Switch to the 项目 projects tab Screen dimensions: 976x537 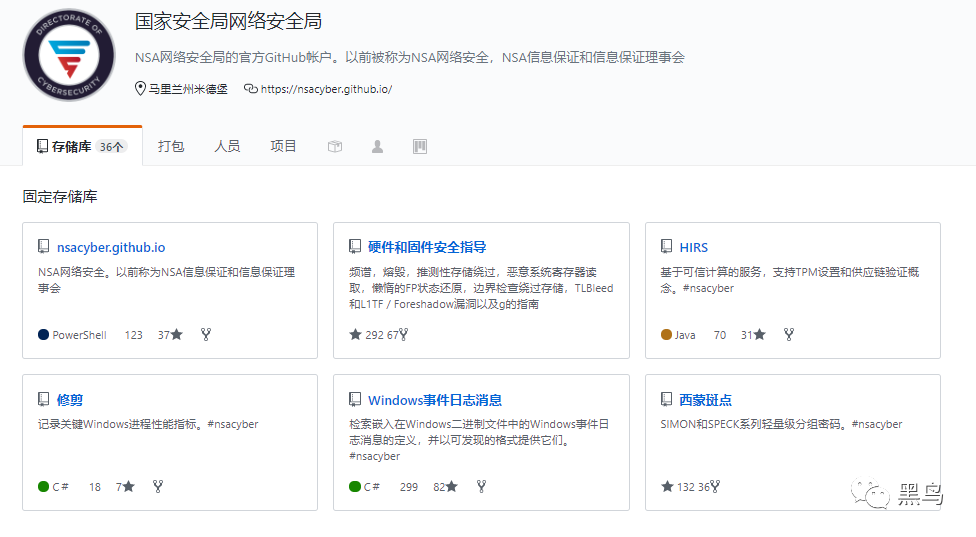(283, 146)
